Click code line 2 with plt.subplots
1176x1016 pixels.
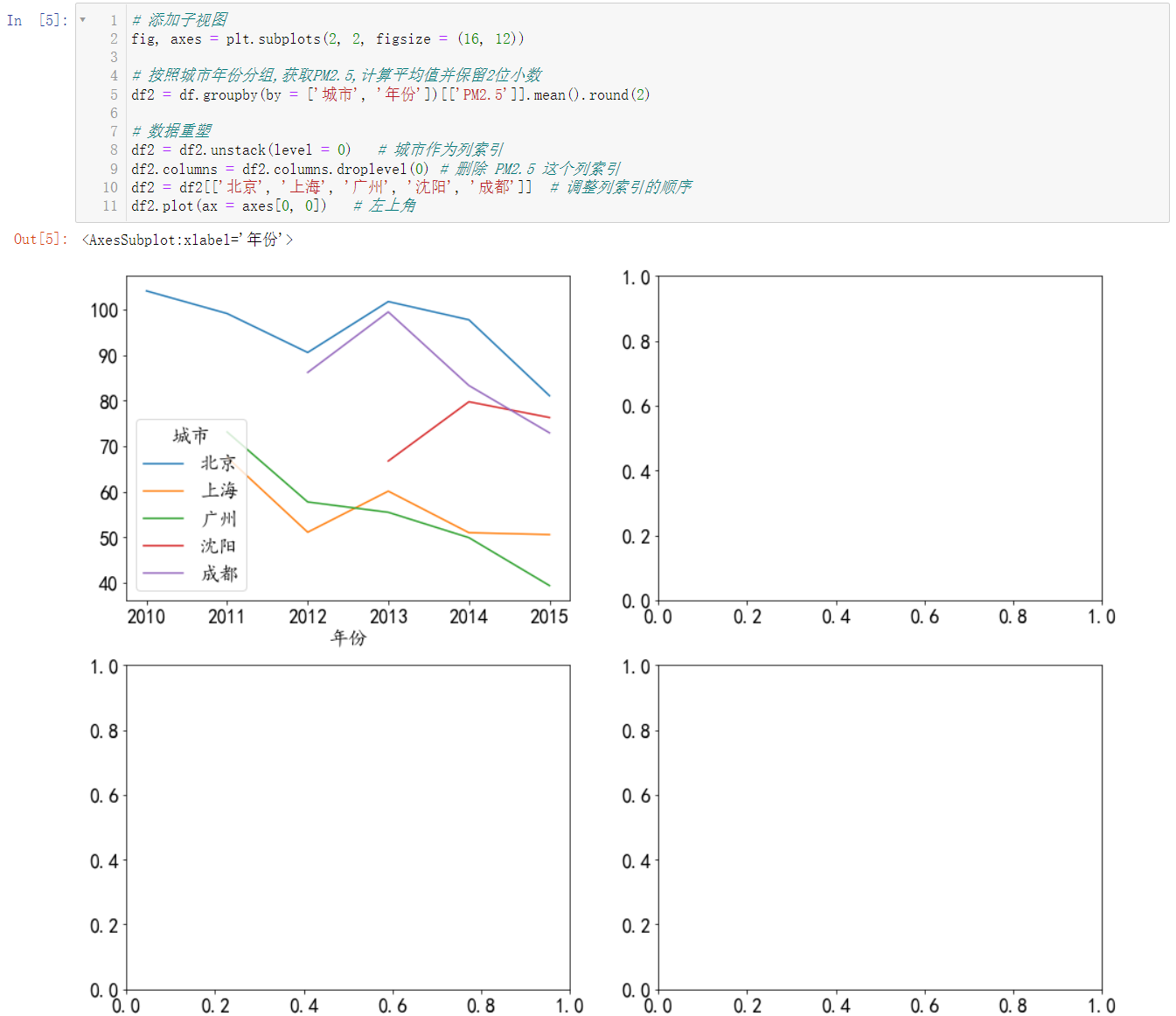point(328,38)
